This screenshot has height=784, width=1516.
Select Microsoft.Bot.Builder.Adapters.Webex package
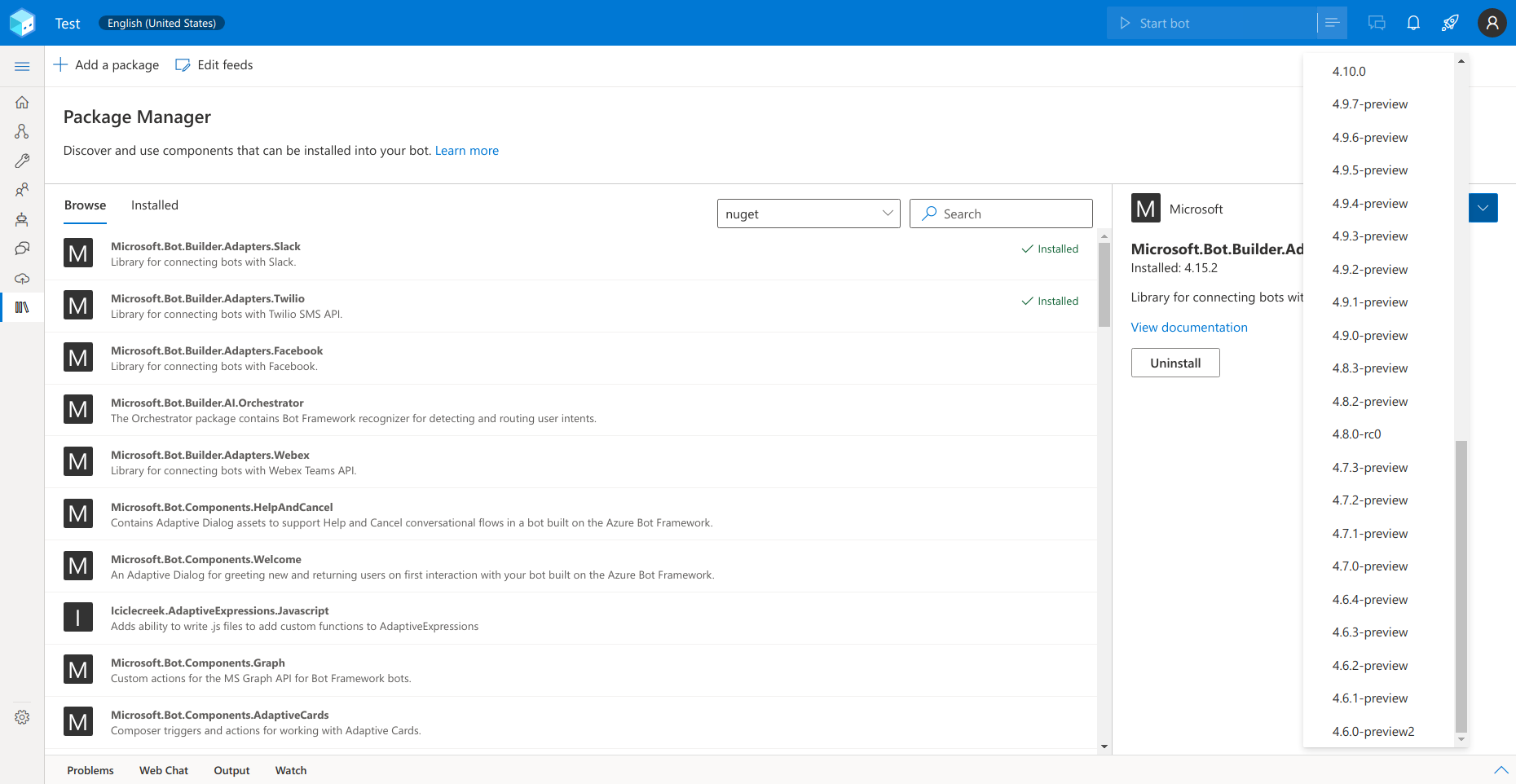[571, 462]
